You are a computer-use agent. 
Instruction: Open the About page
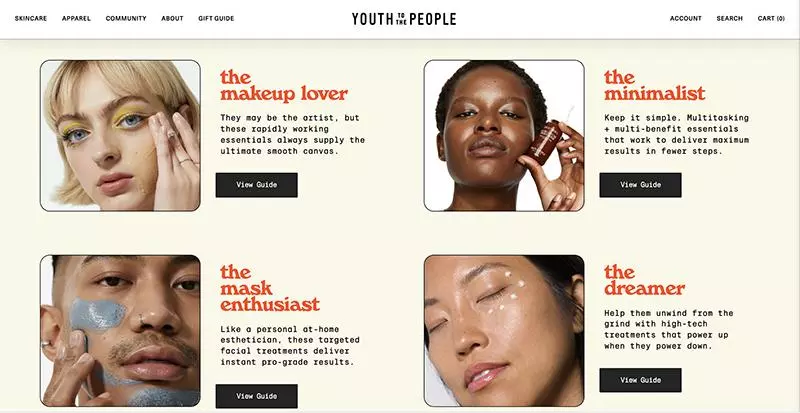172,18
